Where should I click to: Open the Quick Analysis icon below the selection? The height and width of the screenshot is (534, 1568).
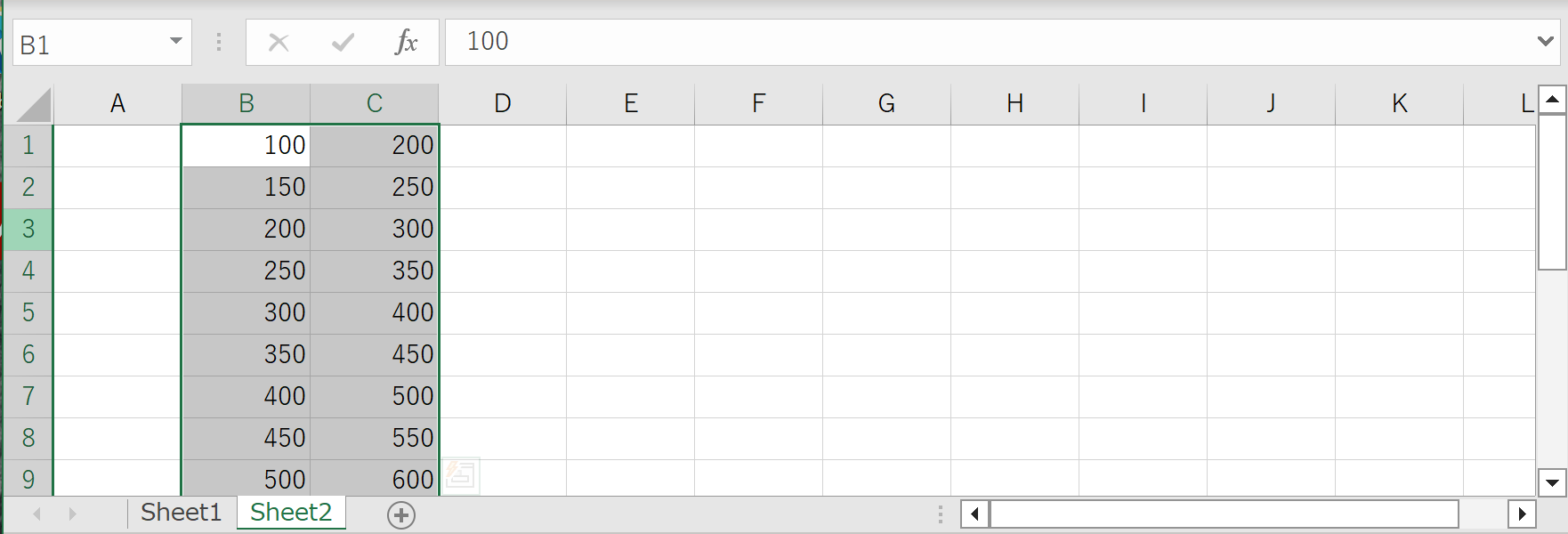click(461, 475)
